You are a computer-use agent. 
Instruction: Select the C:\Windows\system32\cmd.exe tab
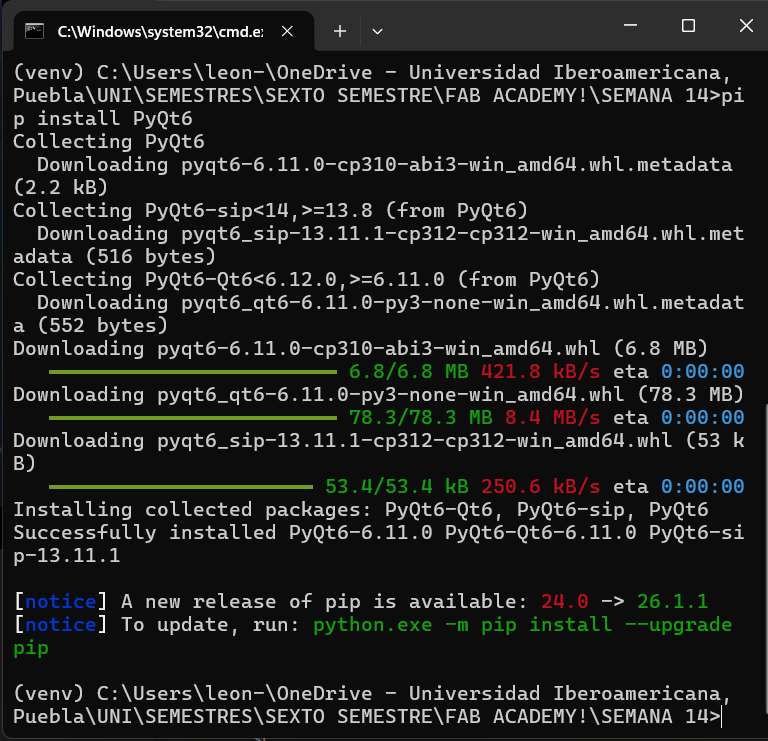[x=163, y=31]
